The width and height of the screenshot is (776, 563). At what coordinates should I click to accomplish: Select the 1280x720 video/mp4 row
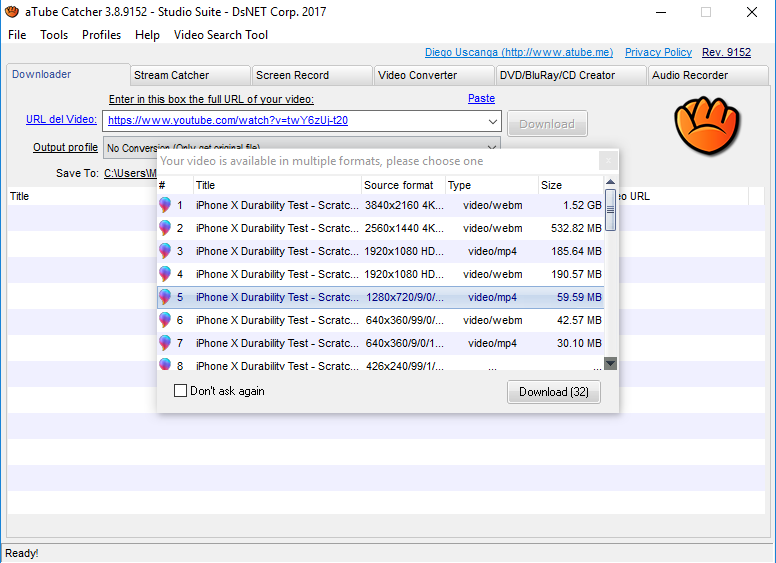[381, 297]
